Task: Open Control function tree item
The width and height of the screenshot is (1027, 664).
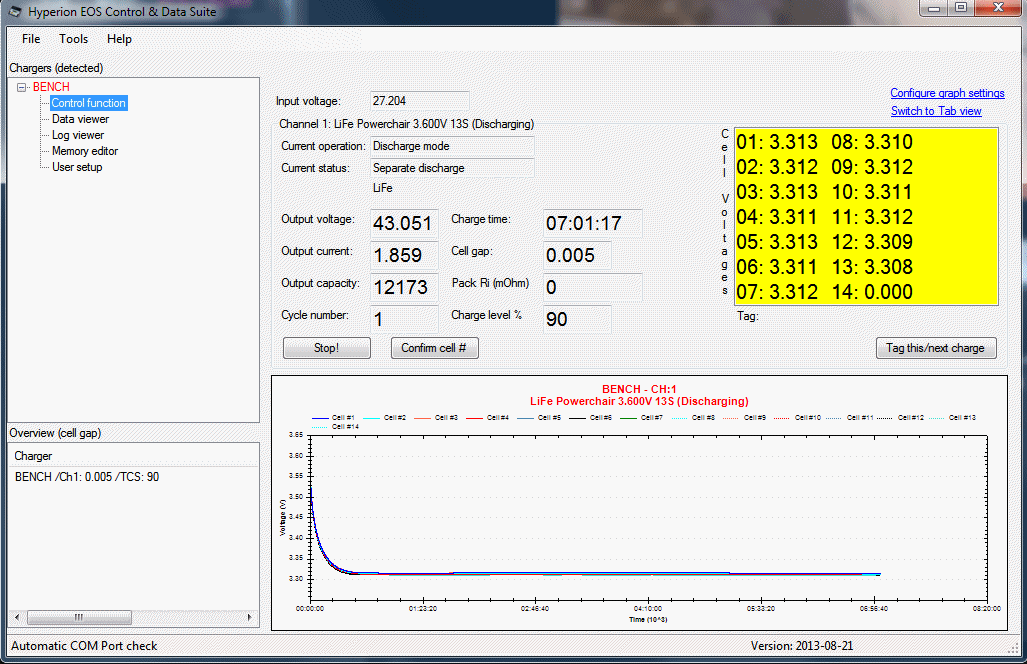Action: [89, 103]
